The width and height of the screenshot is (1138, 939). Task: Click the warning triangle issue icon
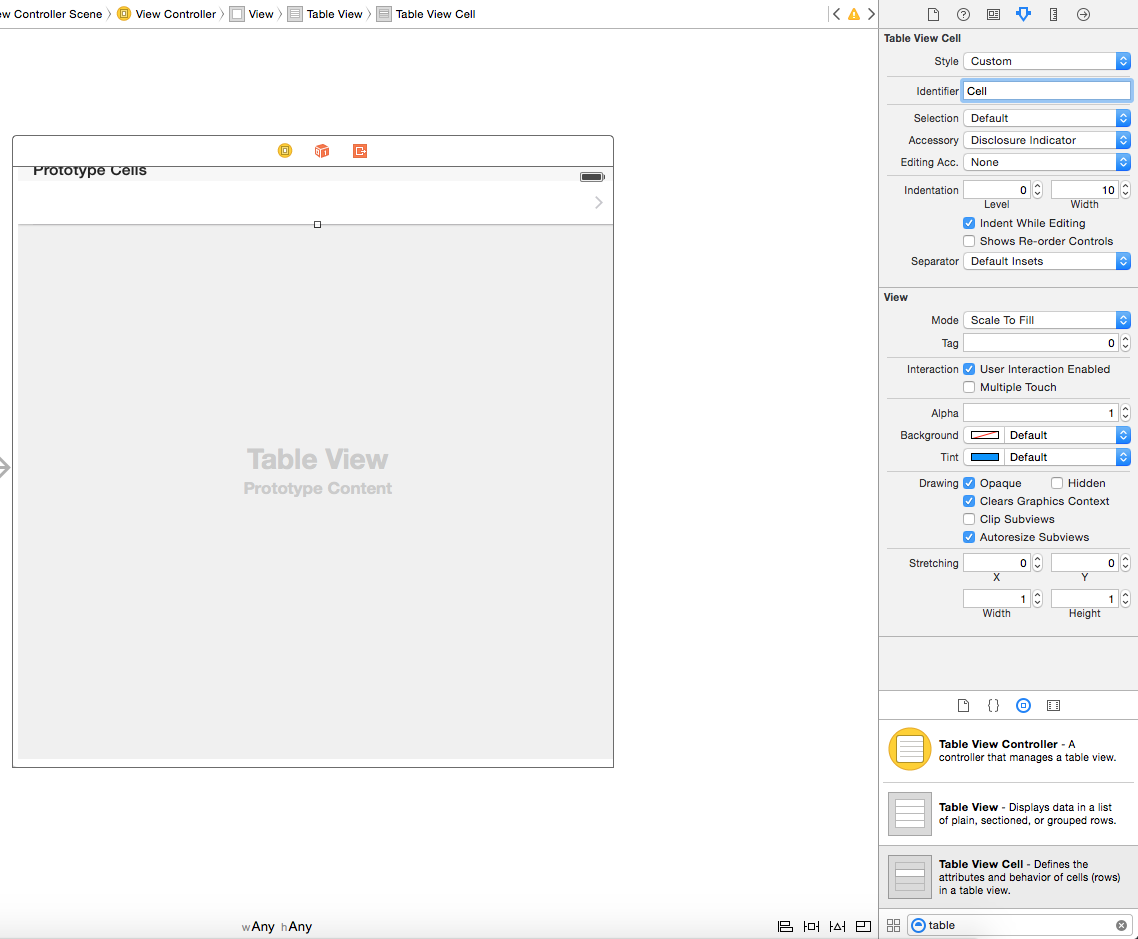853,15
